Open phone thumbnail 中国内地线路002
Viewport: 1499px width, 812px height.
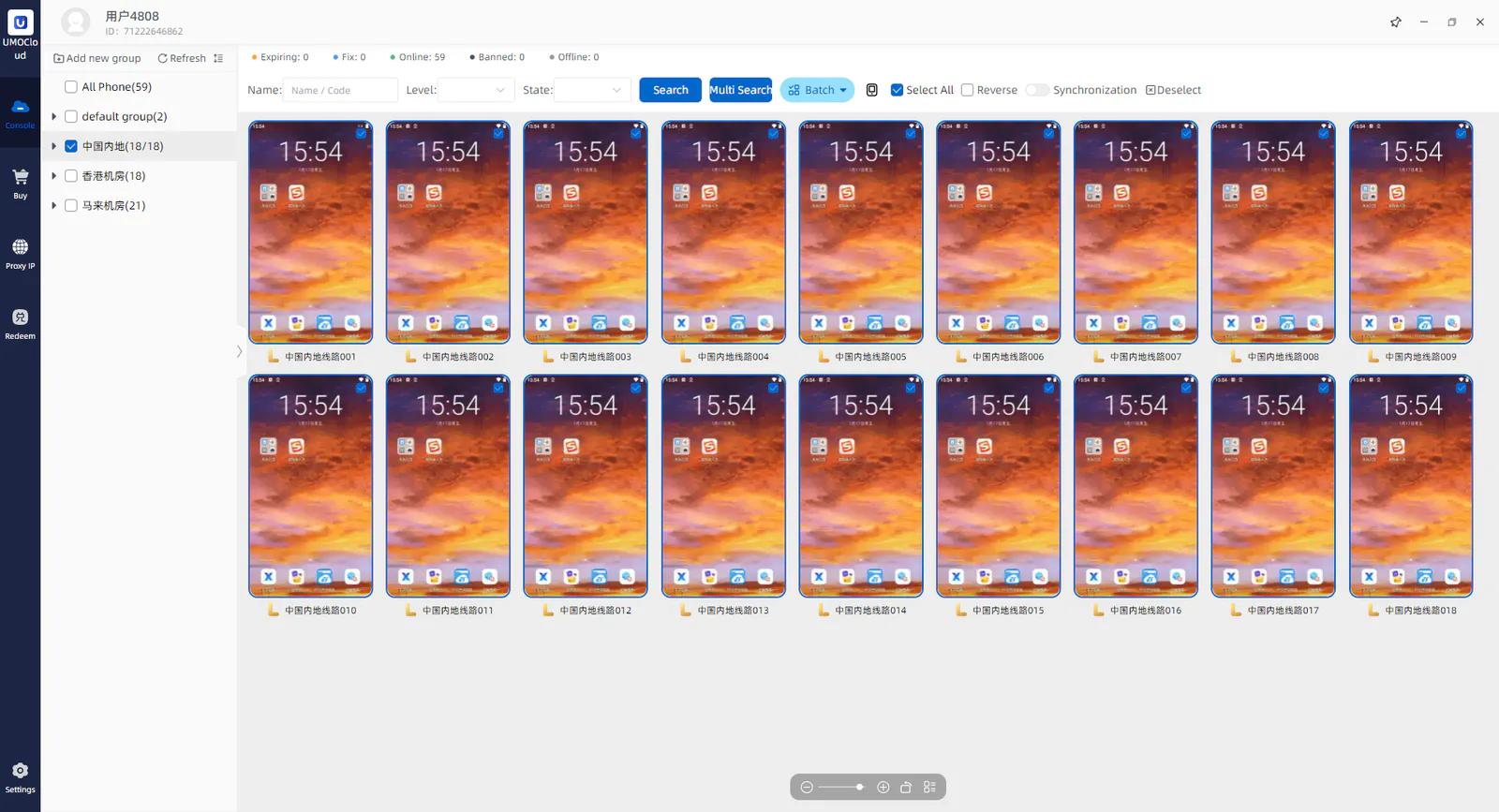[449, 232]
